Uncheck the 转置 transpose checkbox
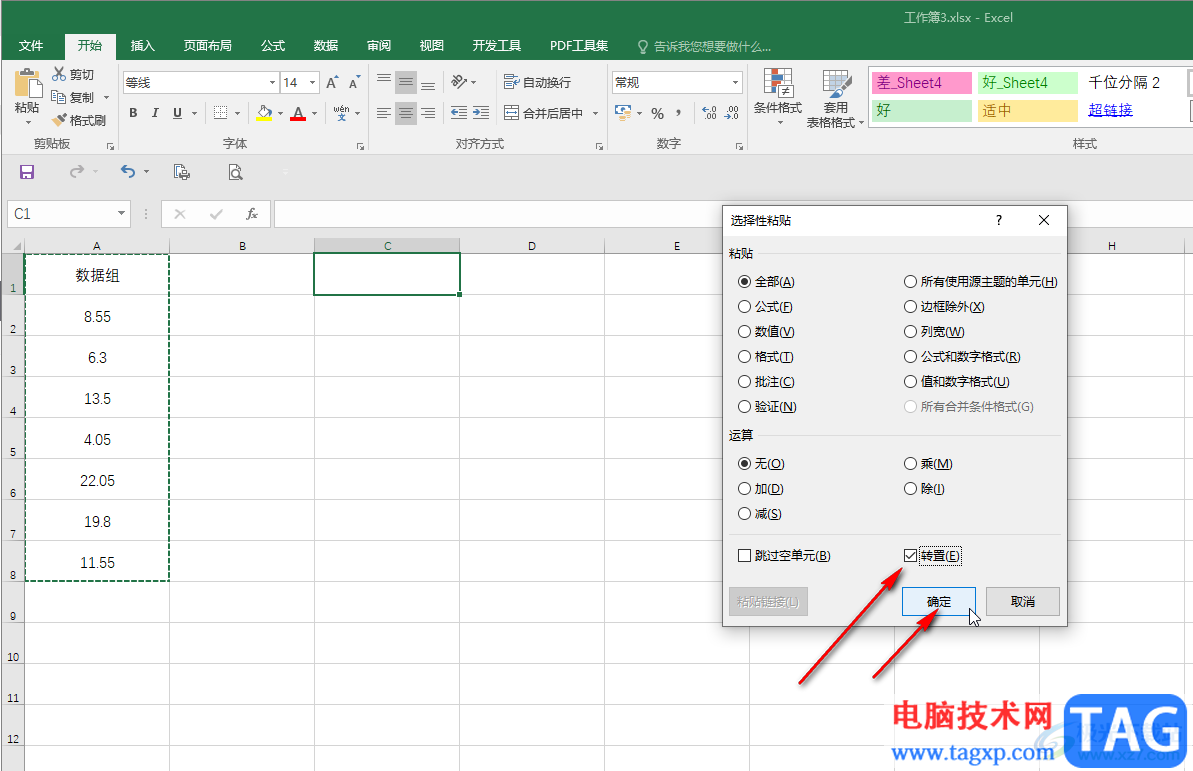This screenshot has height=771, width=1193. [910, 556]
